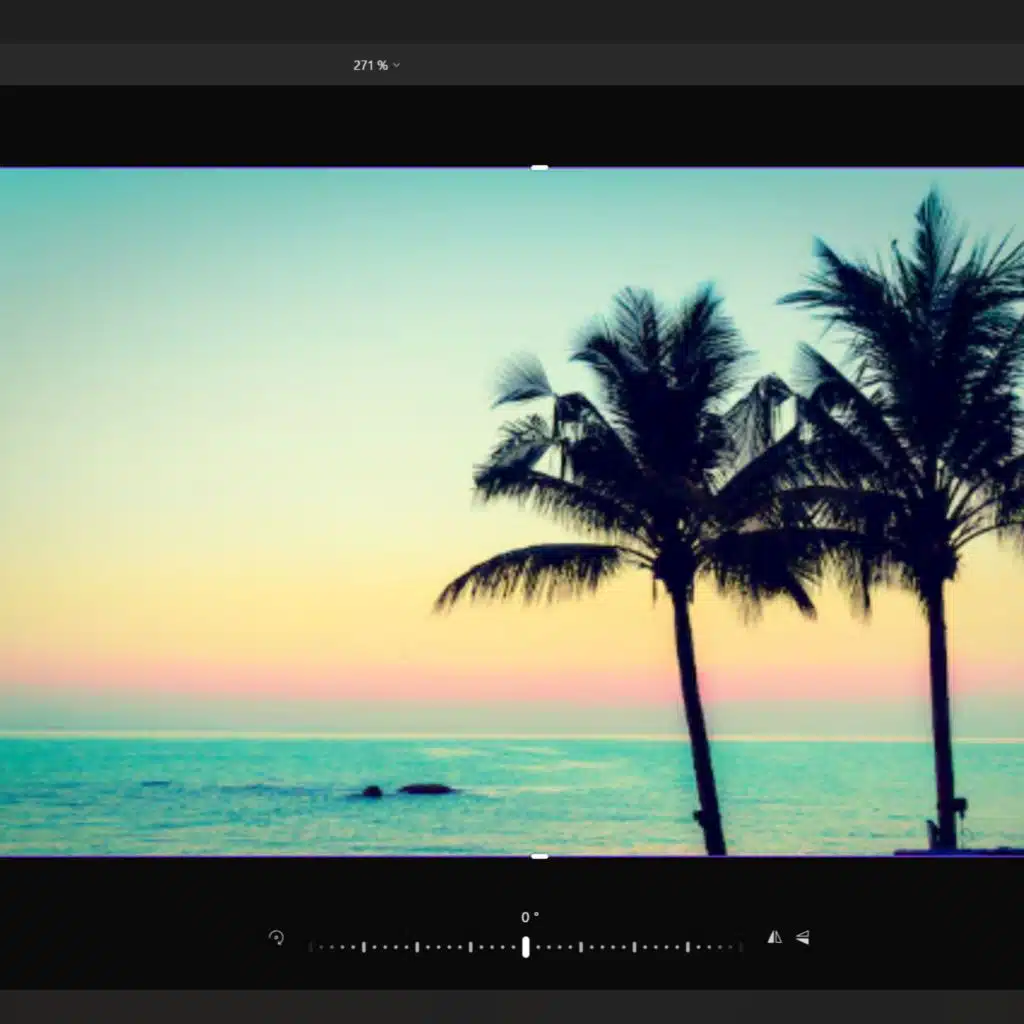Click the rotate 90 degrees icon
Viewport: 1024px width, 1024px height.
276,938
